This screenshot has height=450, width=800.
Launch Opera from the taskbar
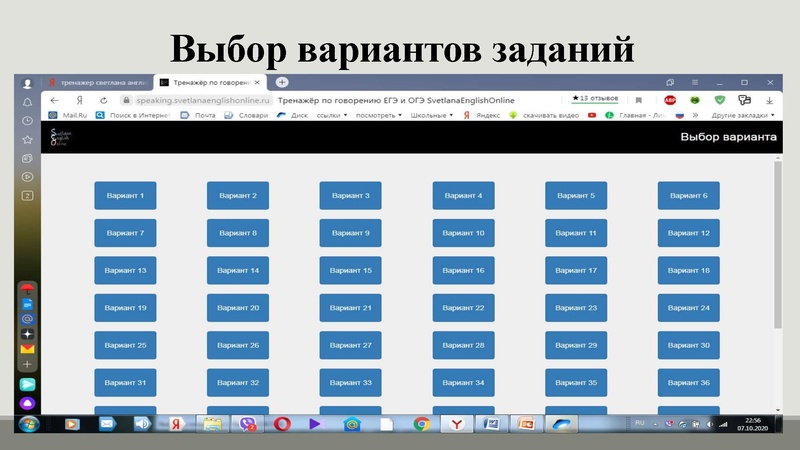(x=282, y=424)
